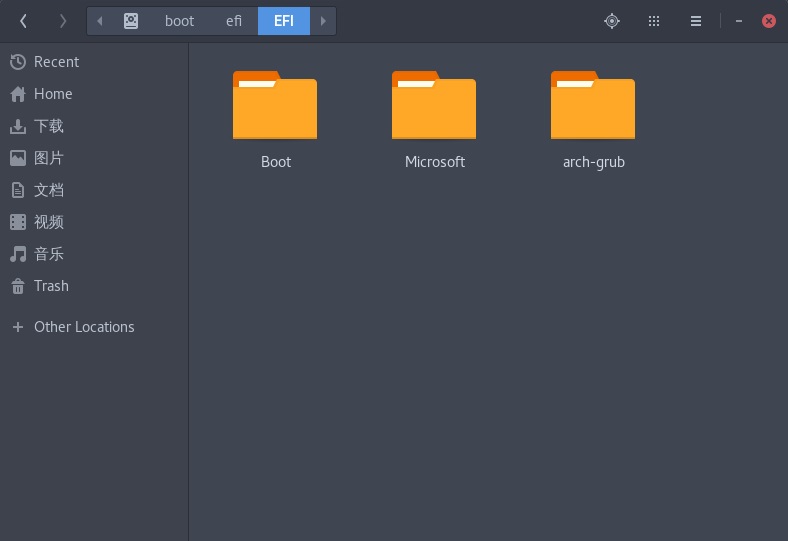Expand path bar with right triangle arrow

point(323,21)
